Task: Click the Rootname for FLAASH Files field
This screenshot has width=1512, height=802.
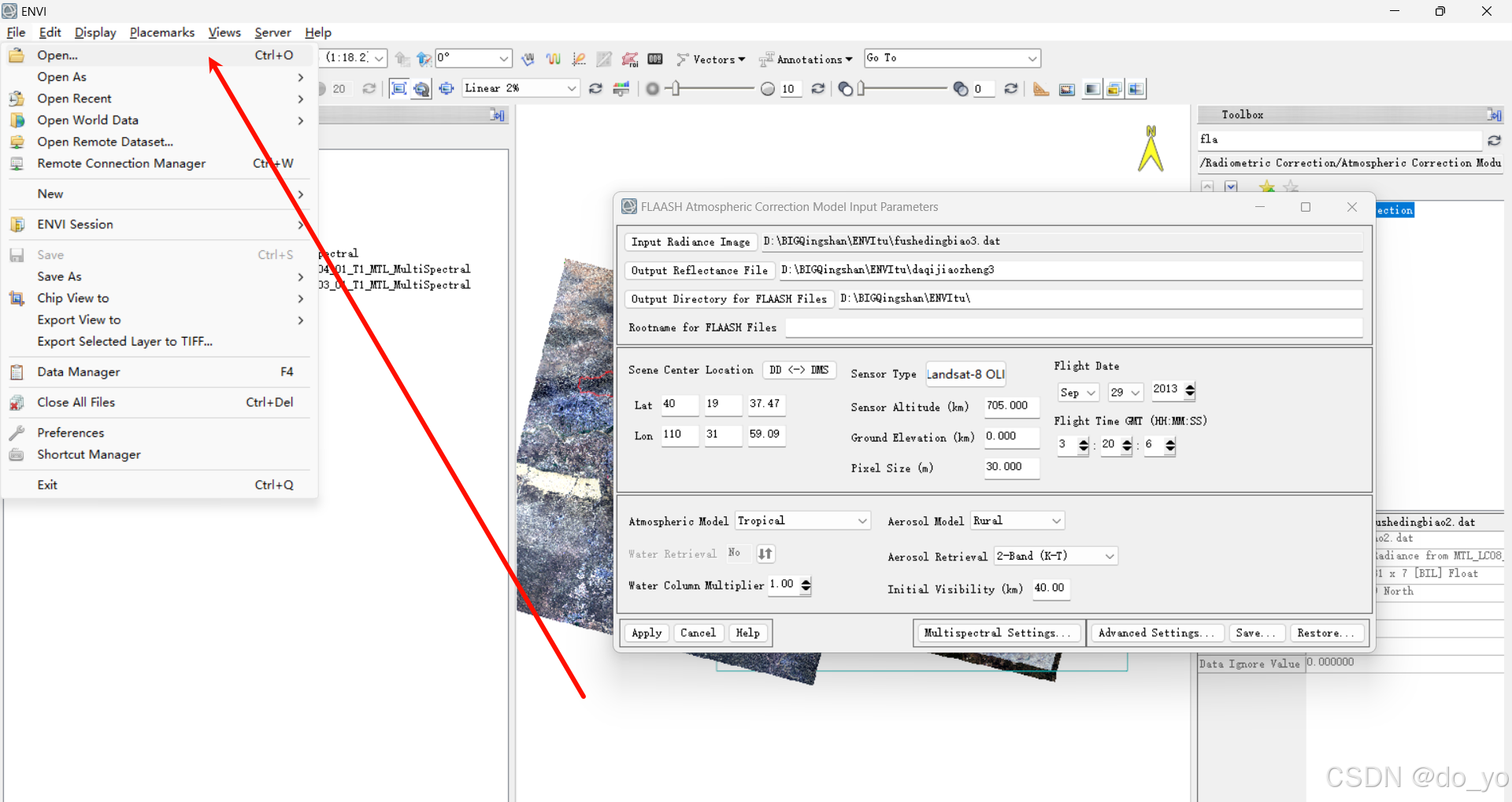Action: coord(1074,327)
